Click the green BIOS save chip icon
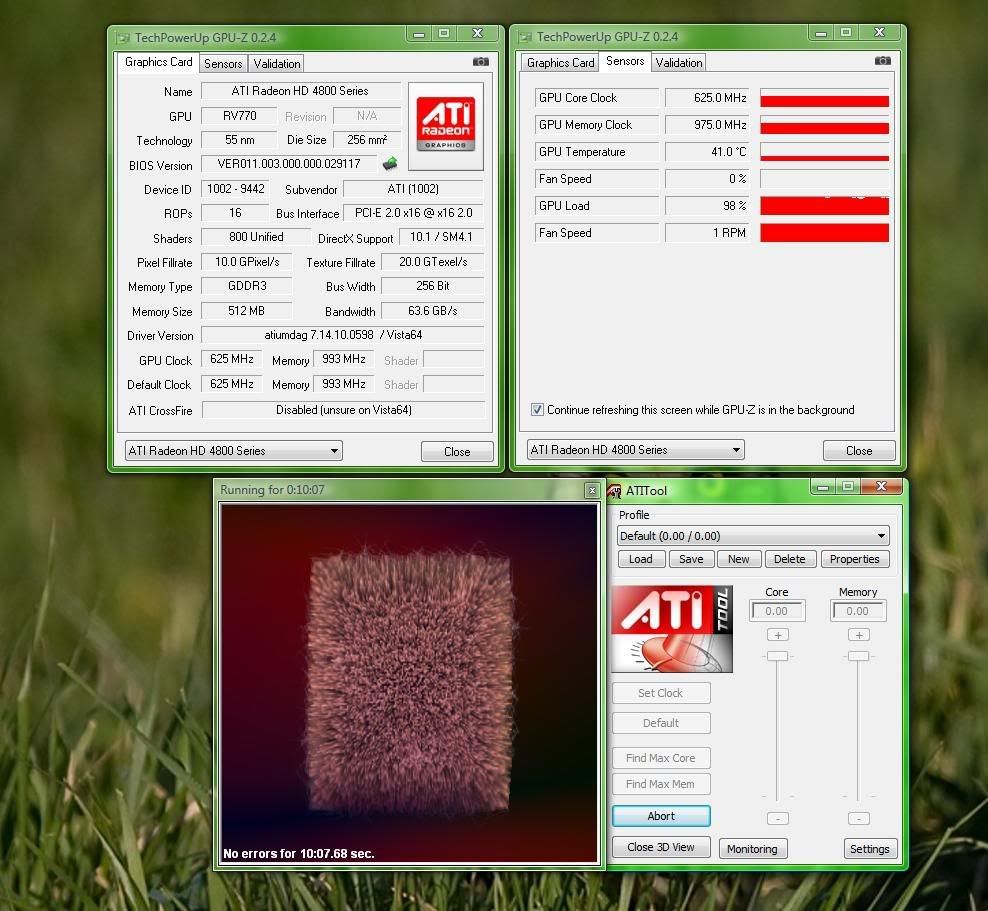Screen dimensions: 988x911 [390, 164]
